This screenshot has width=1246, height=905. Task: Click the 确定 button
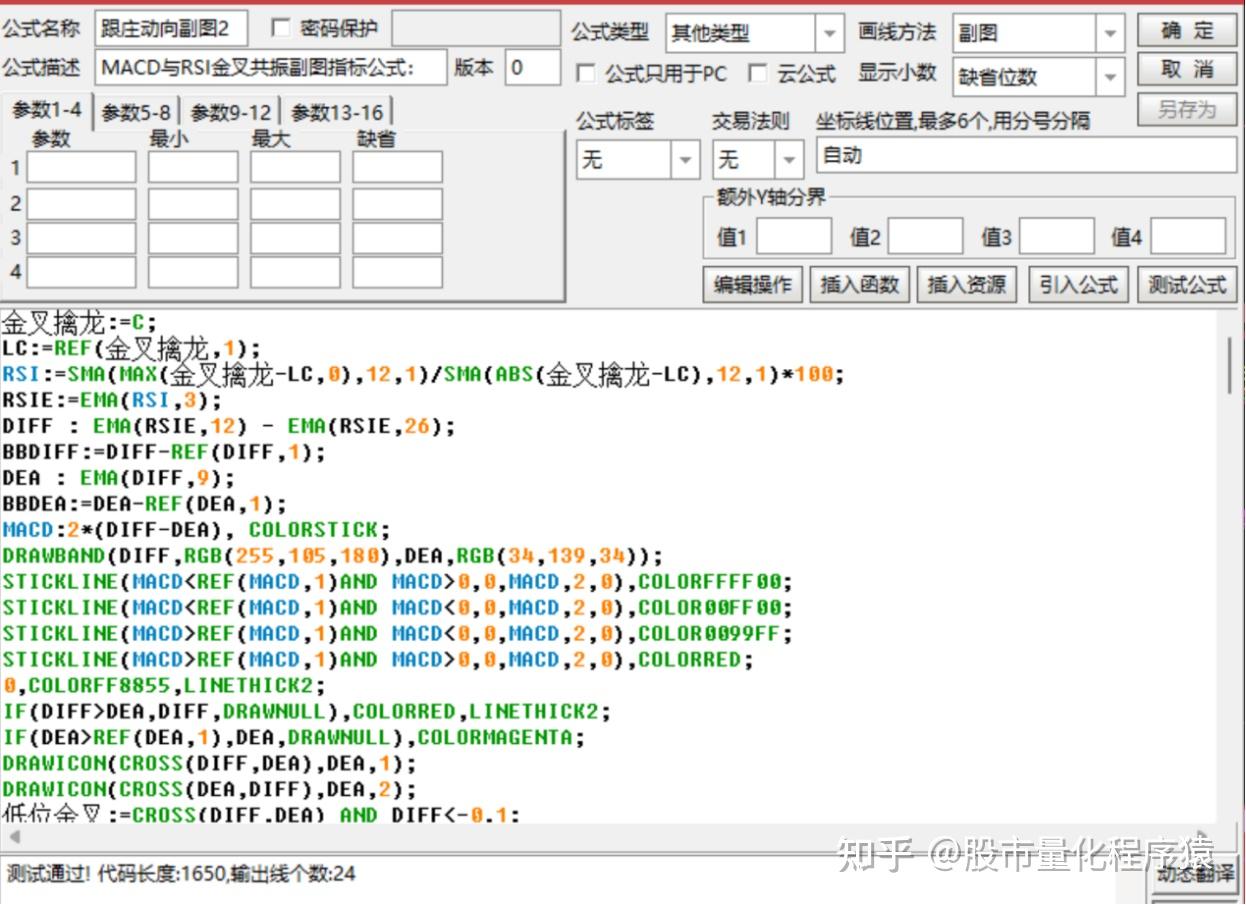coord(1187,31)
